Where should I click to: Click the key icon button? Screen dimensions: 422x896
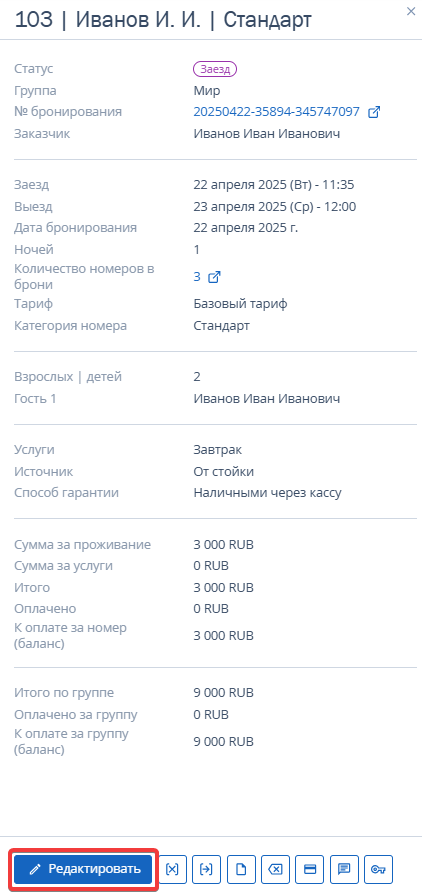pos(379,869)
